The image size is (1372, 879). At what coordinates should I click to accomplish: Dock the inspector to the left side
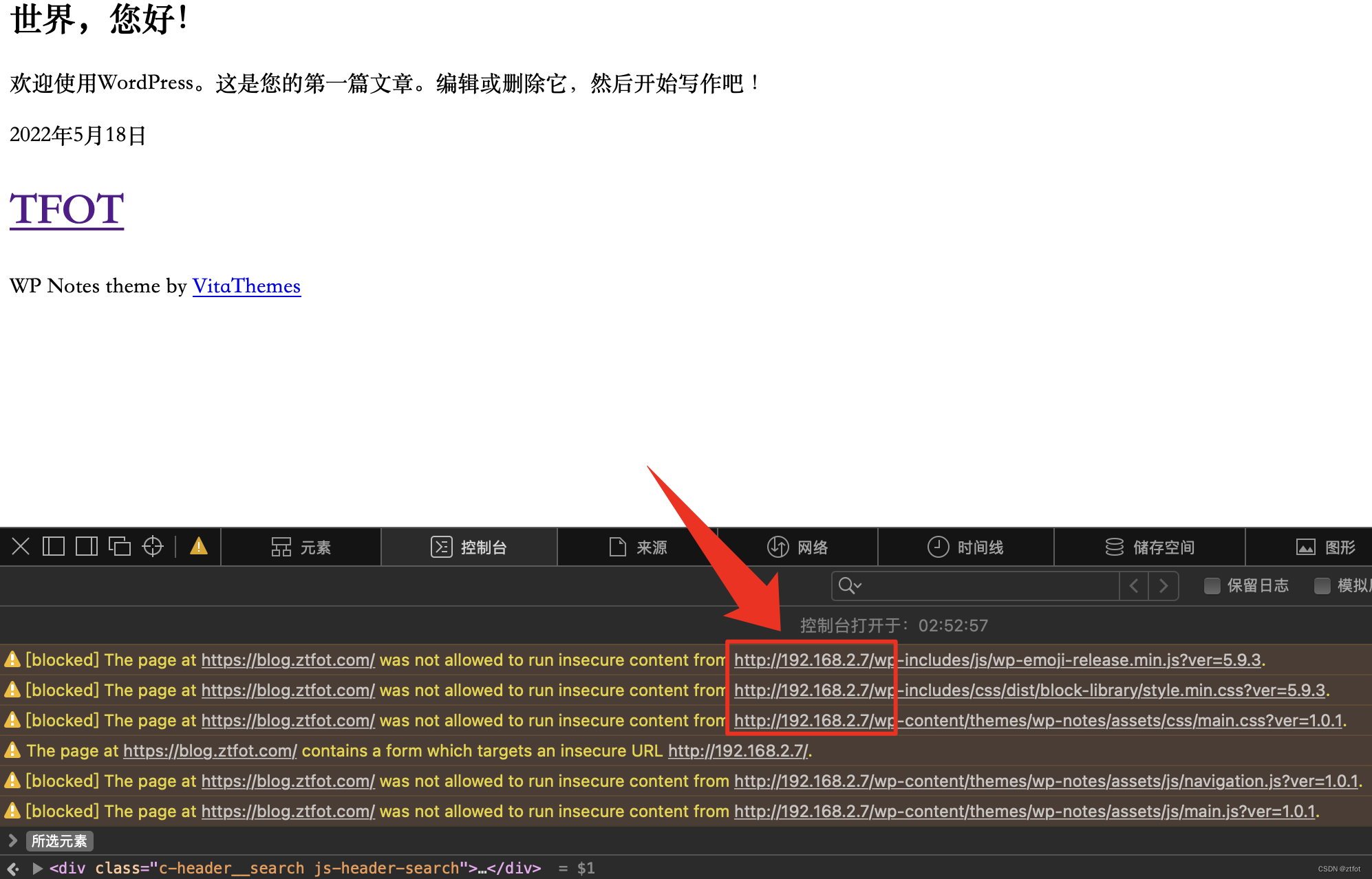click(x=54, y=547)
